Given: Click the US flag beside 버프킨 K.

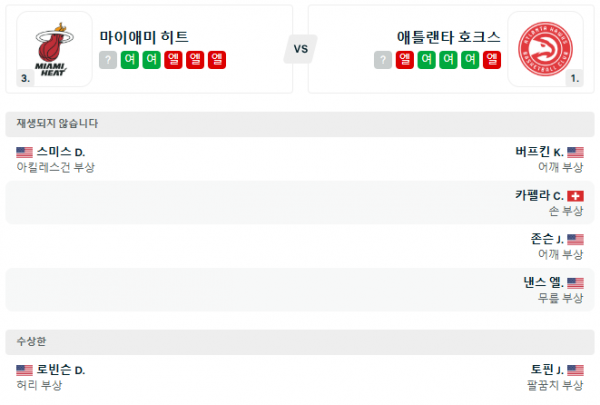Looking at the screenshot, I should click(575, 152).
